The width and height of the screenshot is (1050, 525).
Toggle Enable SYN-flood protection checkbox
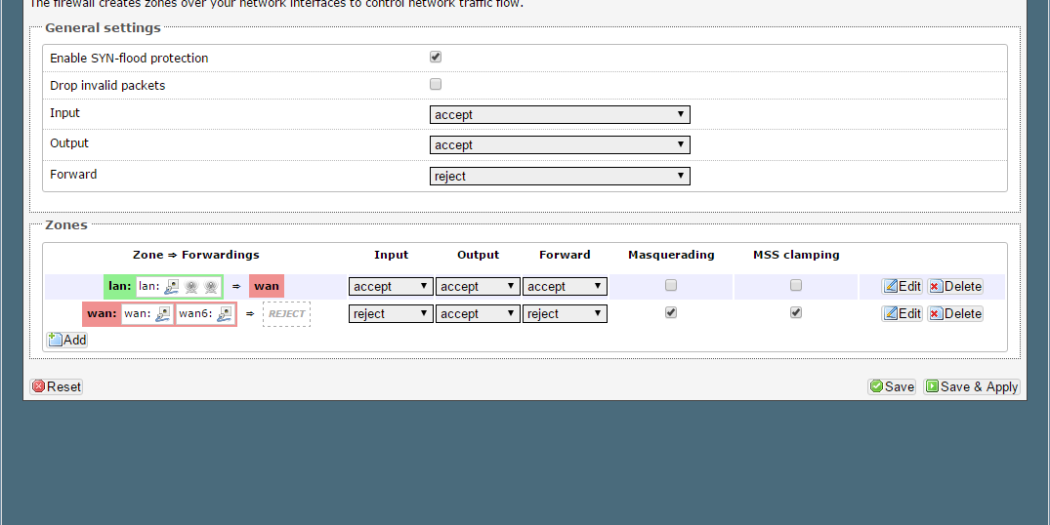(435, 58)
